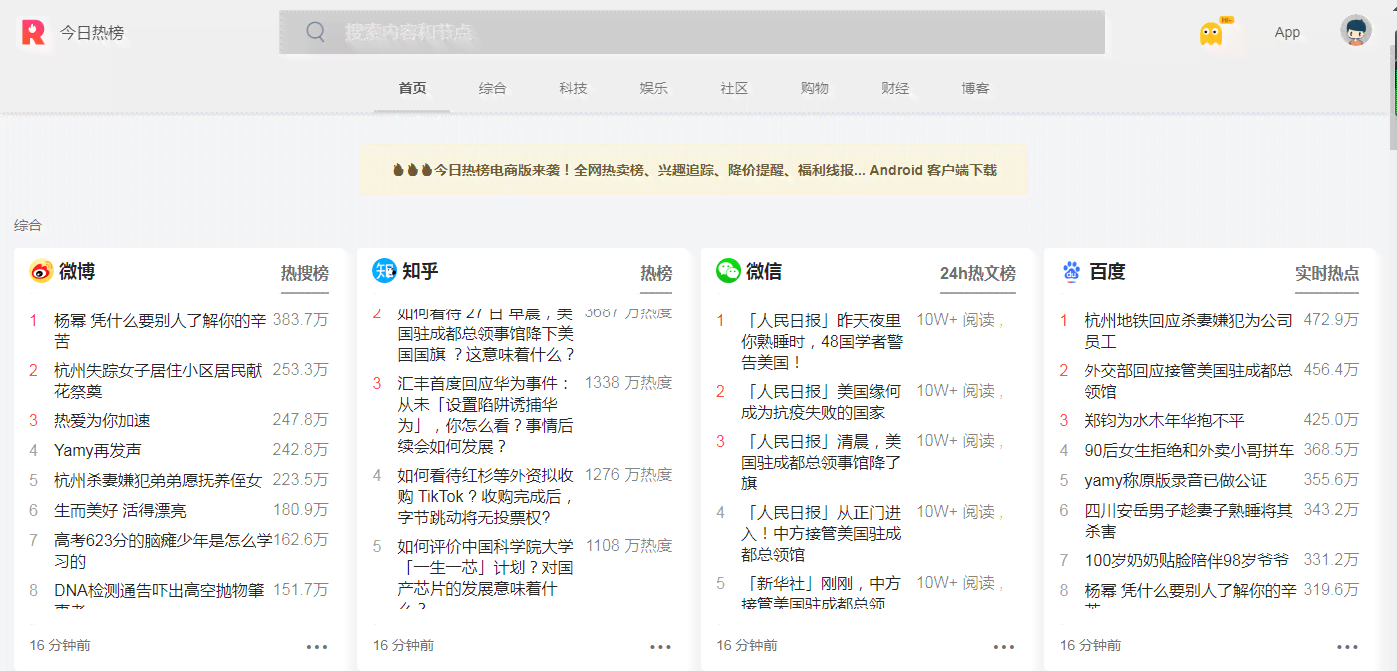1397x671 pixels.
Task: Go to the 财经 tab
Action: point(895,88)
